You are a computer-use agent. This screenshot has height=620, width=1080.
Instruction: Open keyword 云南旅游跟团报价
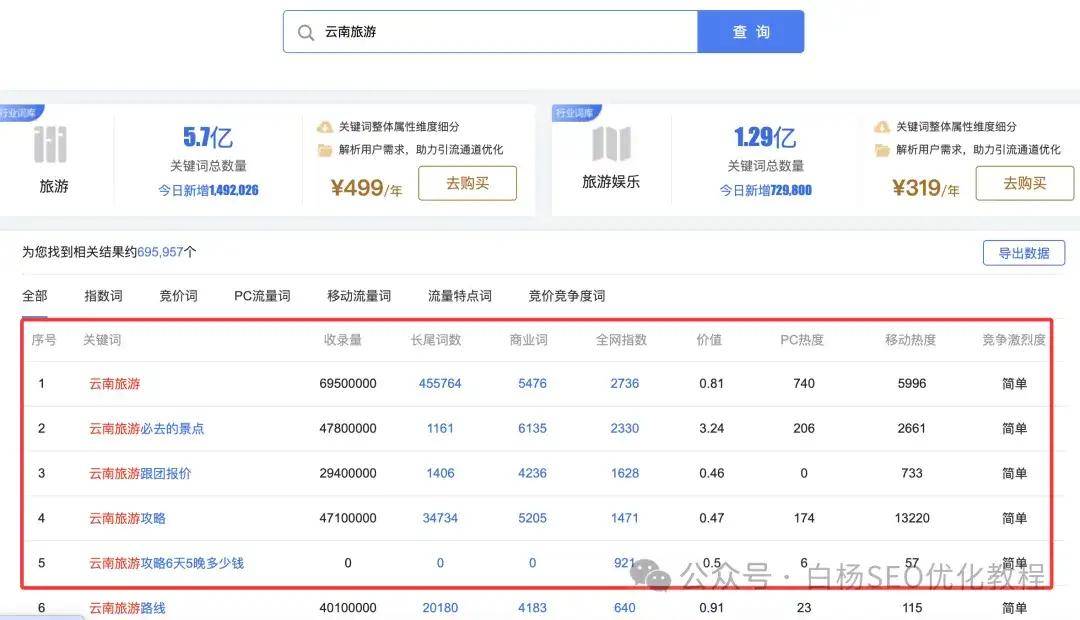coord(140,473)
